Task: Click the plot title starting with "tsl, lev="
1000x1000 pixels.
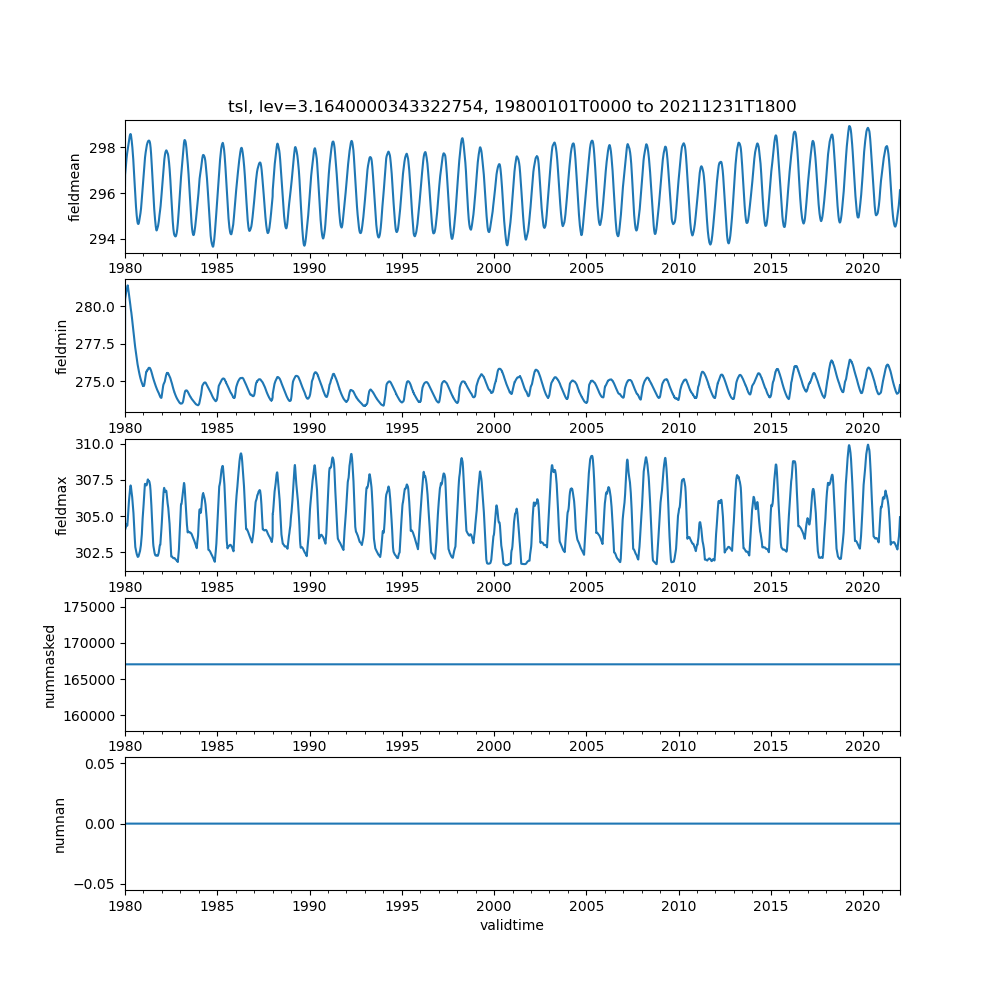Action: (x=512, y=106)
